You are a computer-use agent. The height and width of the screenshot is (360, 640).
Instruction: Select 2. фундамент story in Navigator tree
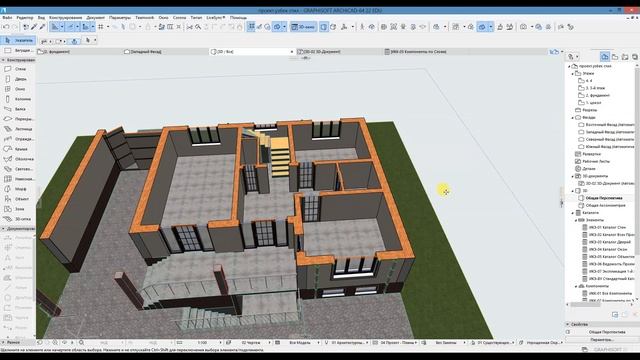pyautogui.click(x=598, y=95)
